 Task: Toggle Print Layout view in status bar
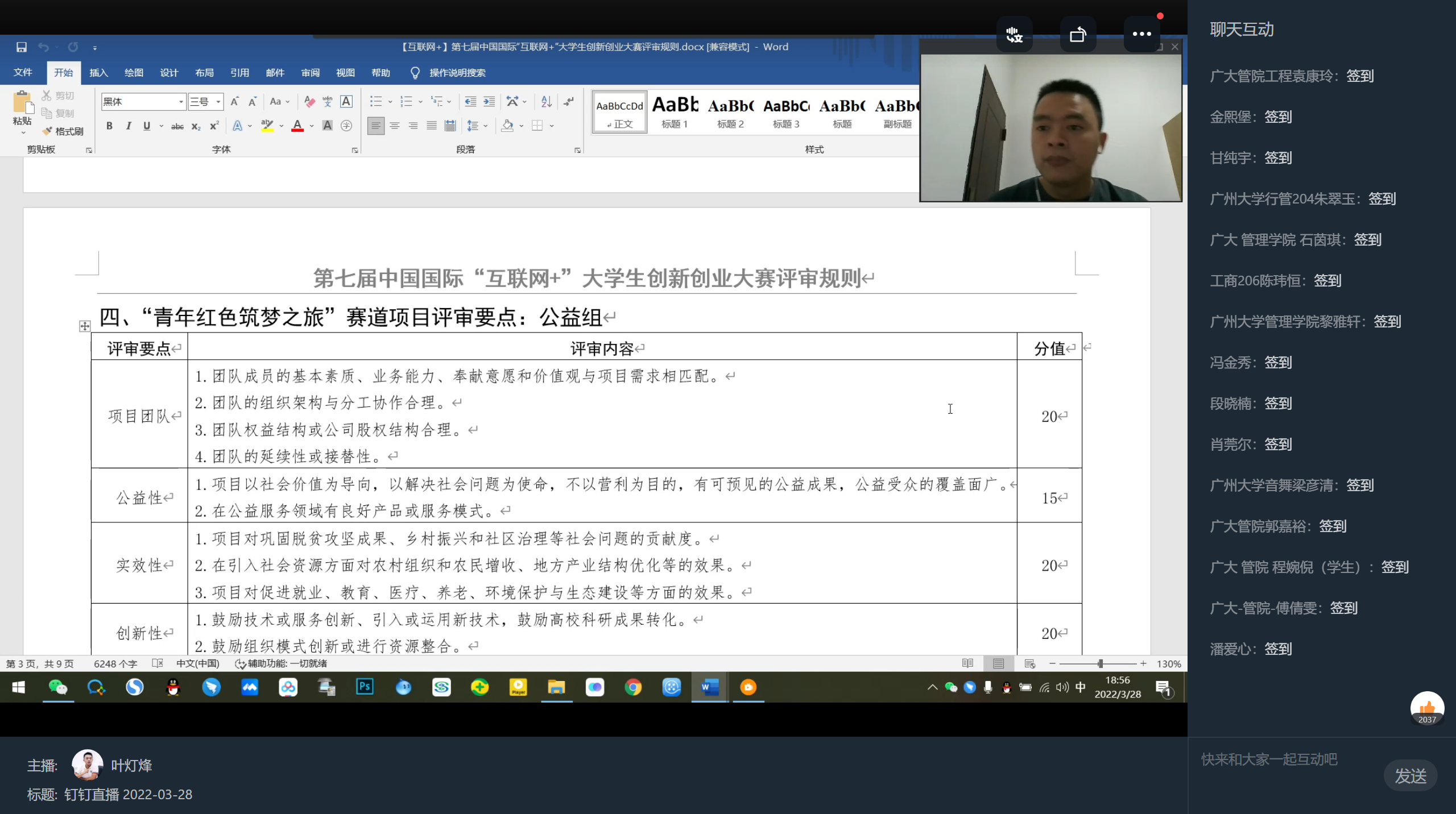click(998, 663)
